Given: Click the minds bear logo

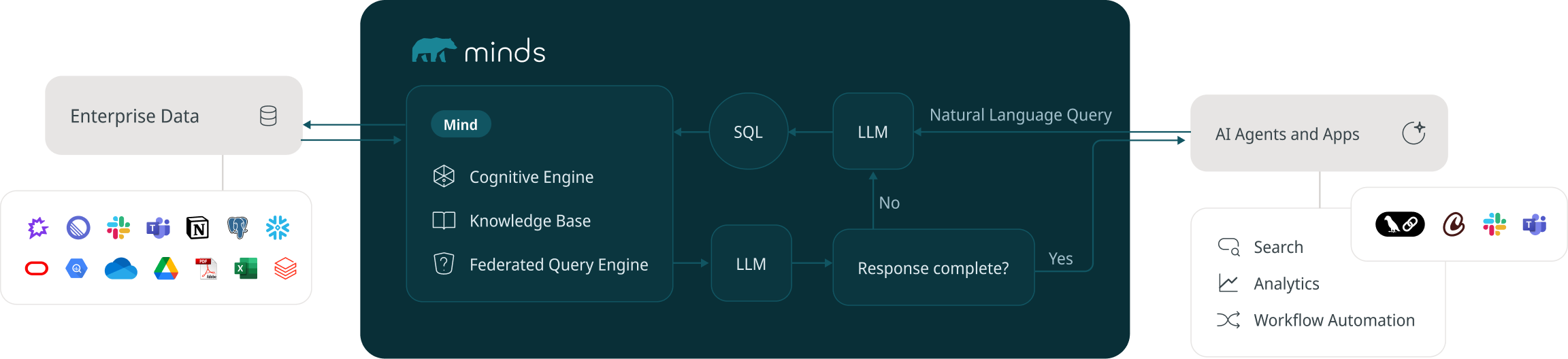Looking at the screenshot, I should [434, 50].
